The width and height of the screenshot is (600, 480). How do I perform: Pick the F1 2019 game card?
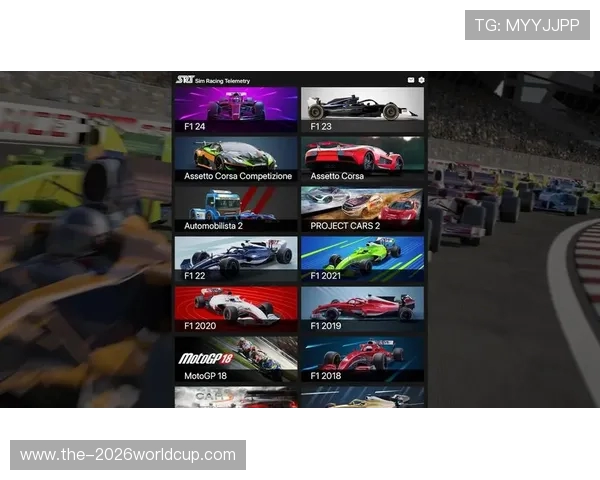[362, 309]
